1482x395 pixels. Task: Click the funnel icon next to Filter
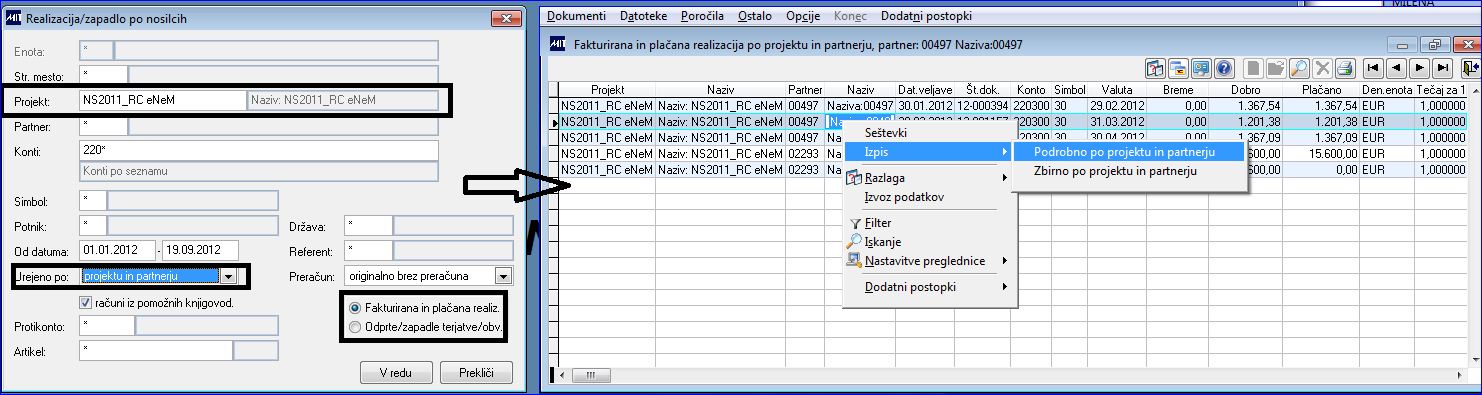[x=854, y=224]
